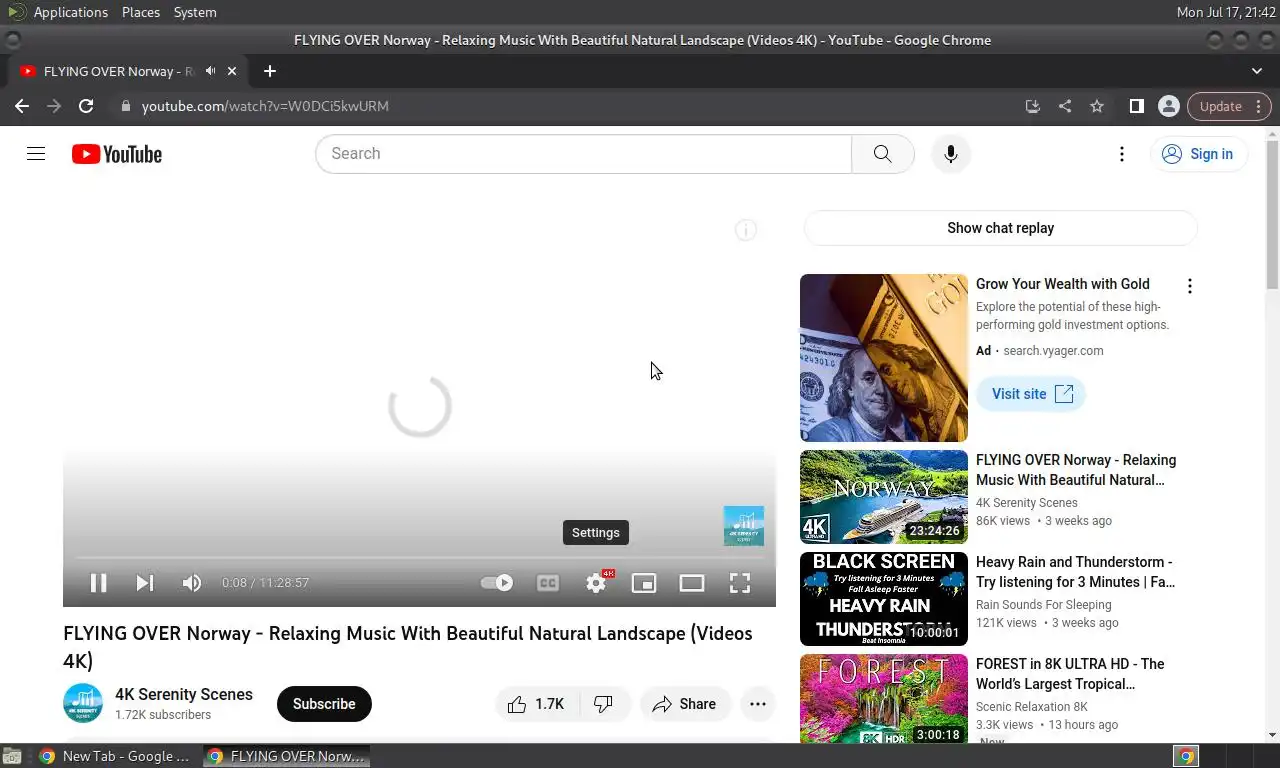Screen dimensions: 1280x768
Task: Skip to the next video
Action: [145, 583]
